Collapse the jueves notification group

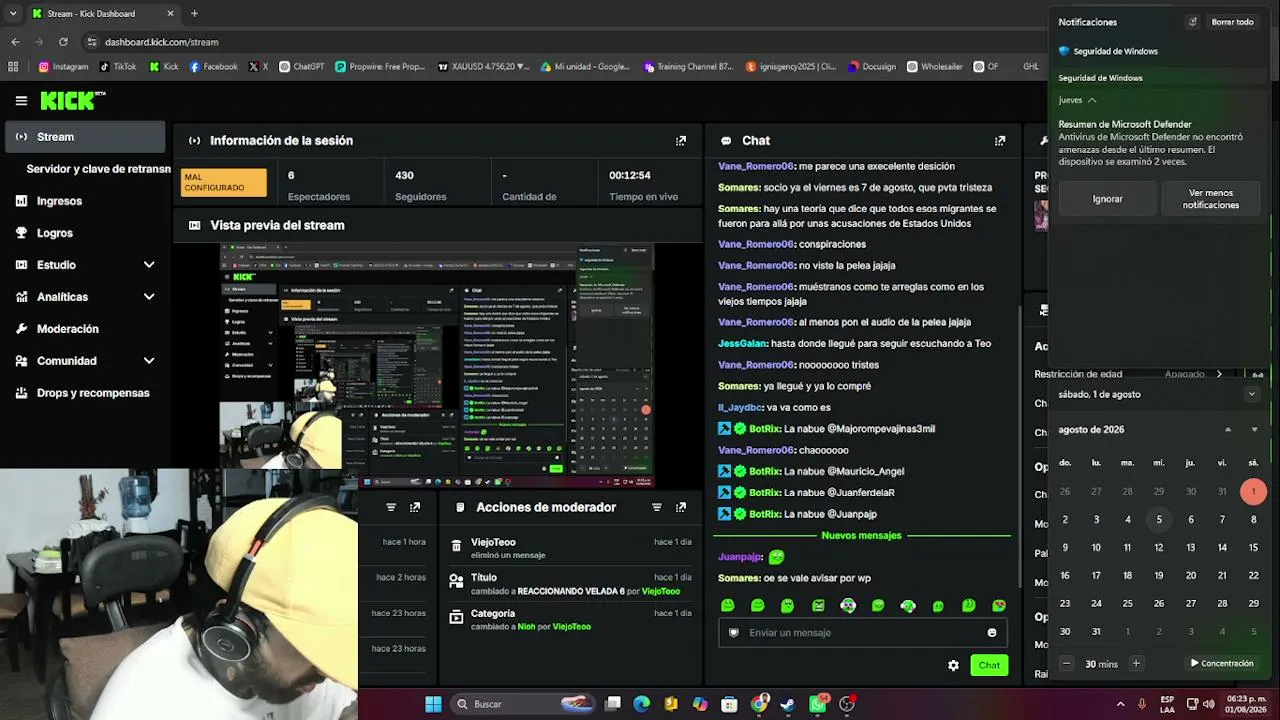tap(1092, 100)
